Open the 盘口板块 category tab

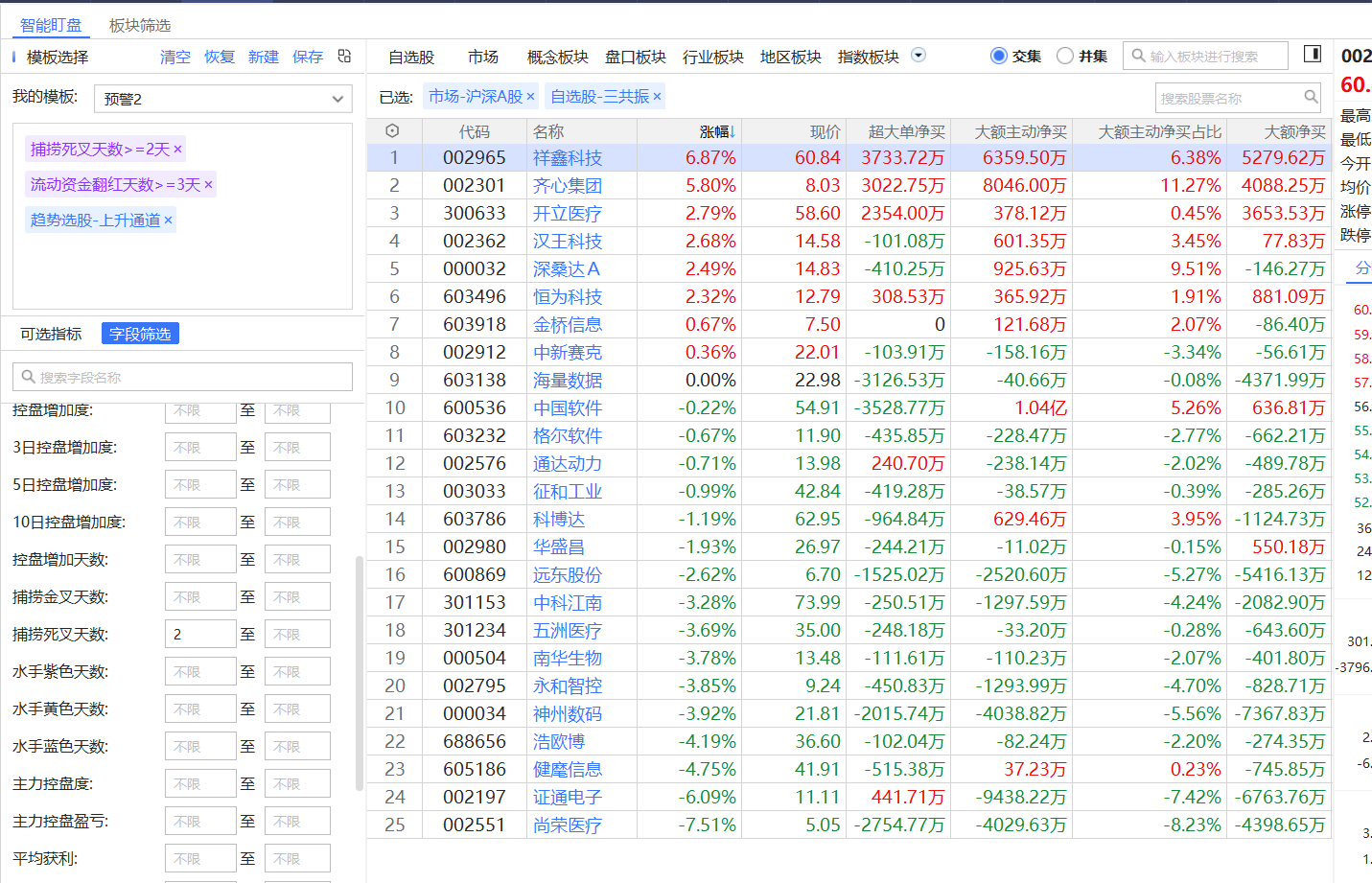pos(635,57)
